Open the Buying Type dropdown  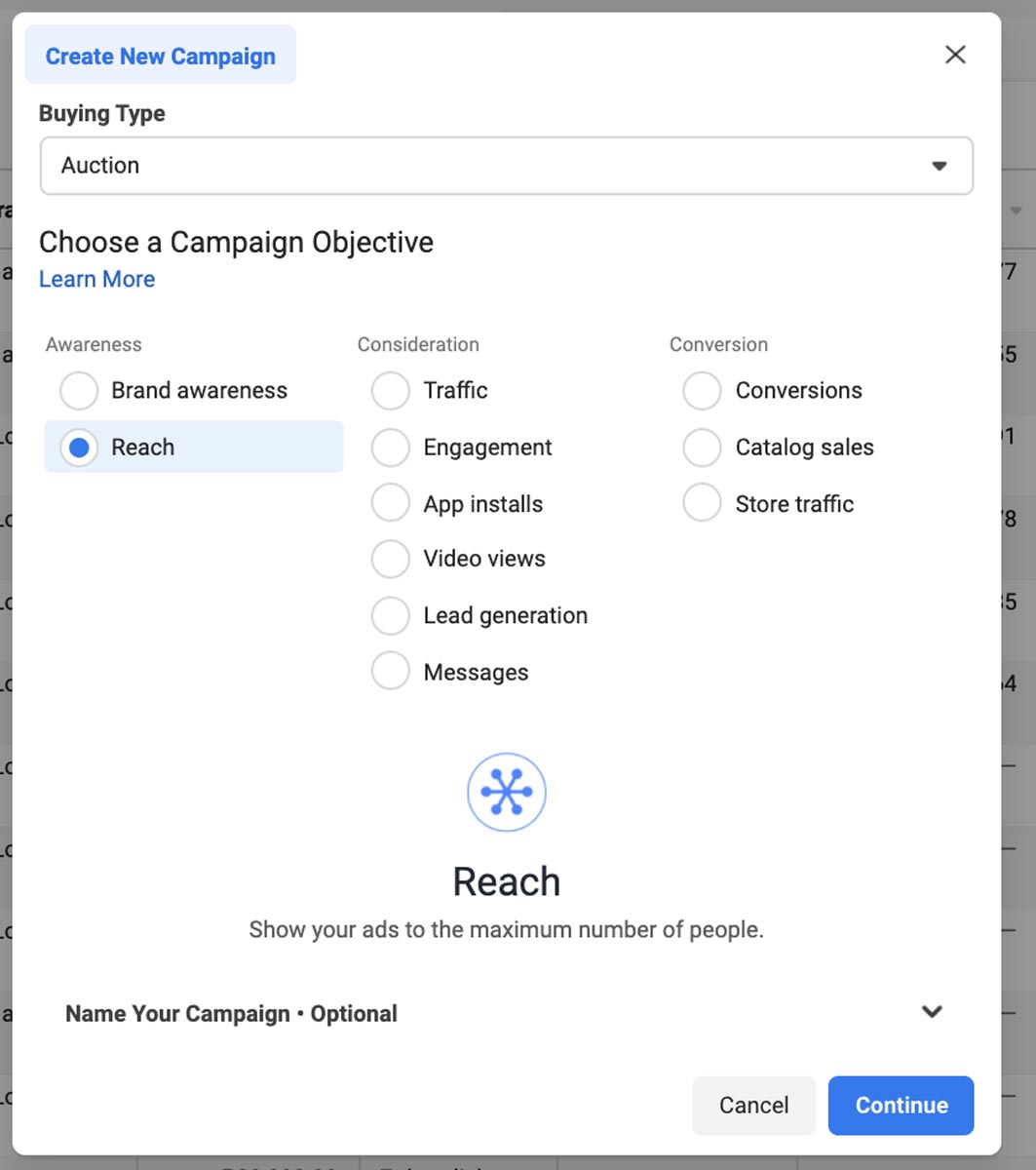pos(507,166)
